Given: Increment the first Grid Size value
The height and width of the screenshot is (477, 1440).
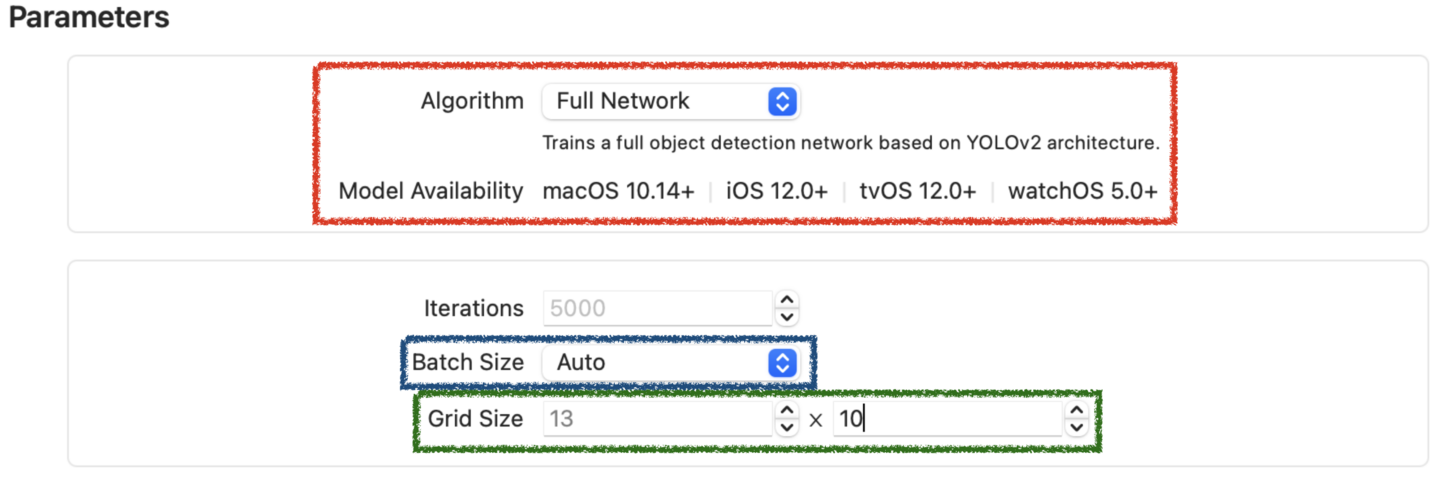Looking at the screenshot, I should (787, 411).
